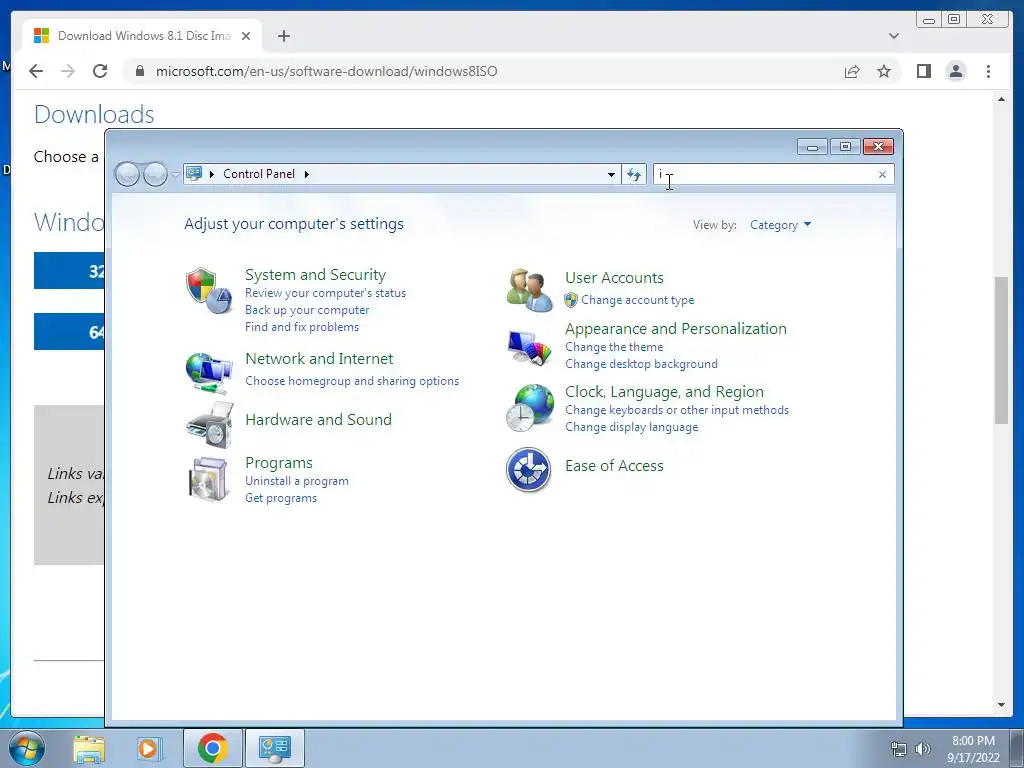Close the Download Windows 8.1 tab

(x=246, y=36)
